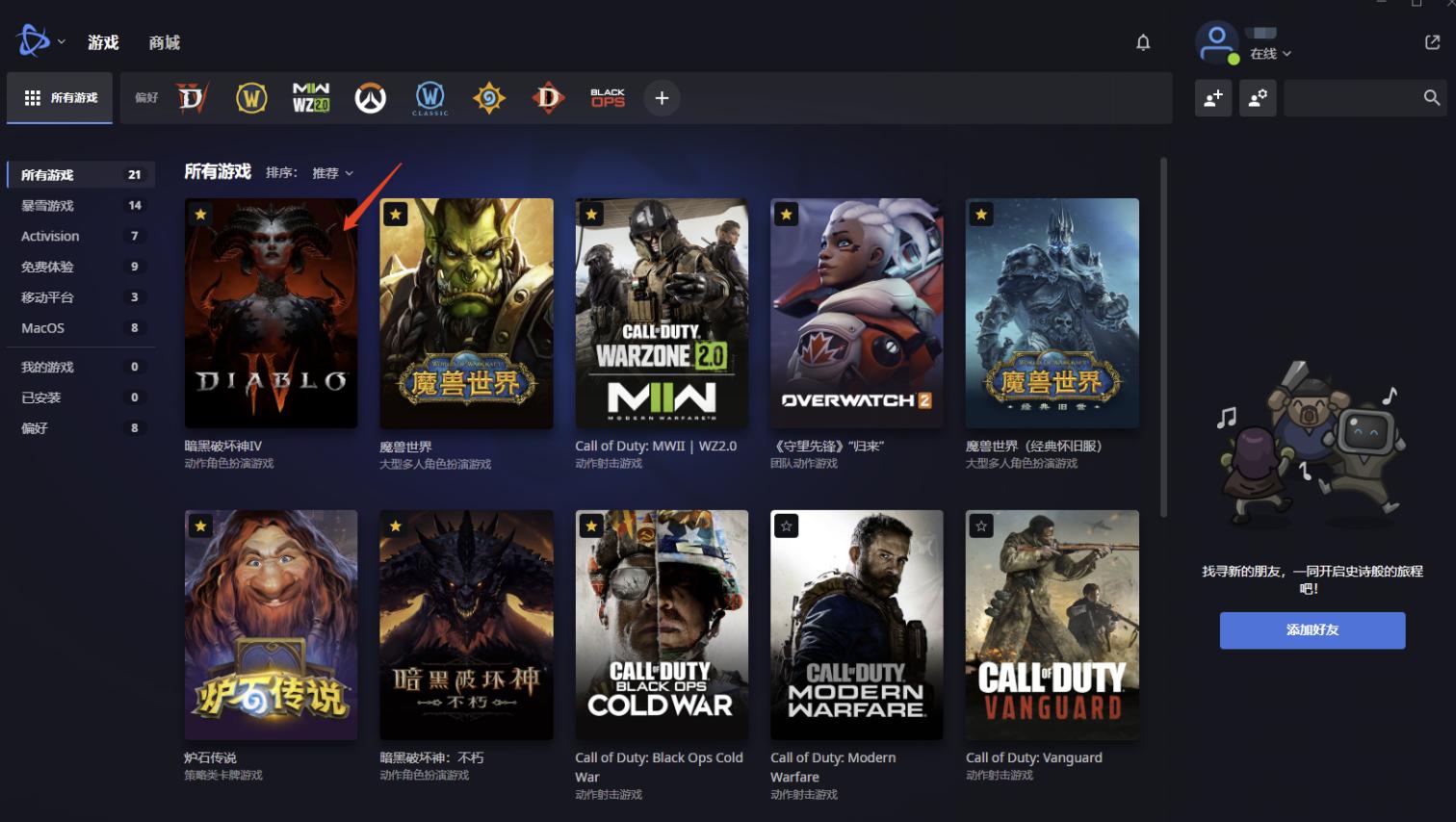
Task: Add a game with the plus button
Action: point(662,98)
